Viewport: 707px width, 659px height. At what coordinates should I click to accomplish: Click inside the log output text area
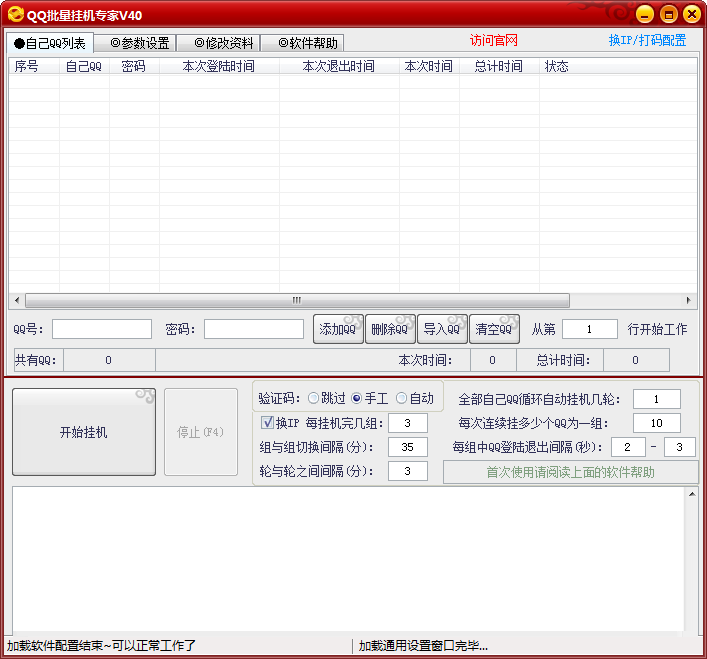[348, 559]
